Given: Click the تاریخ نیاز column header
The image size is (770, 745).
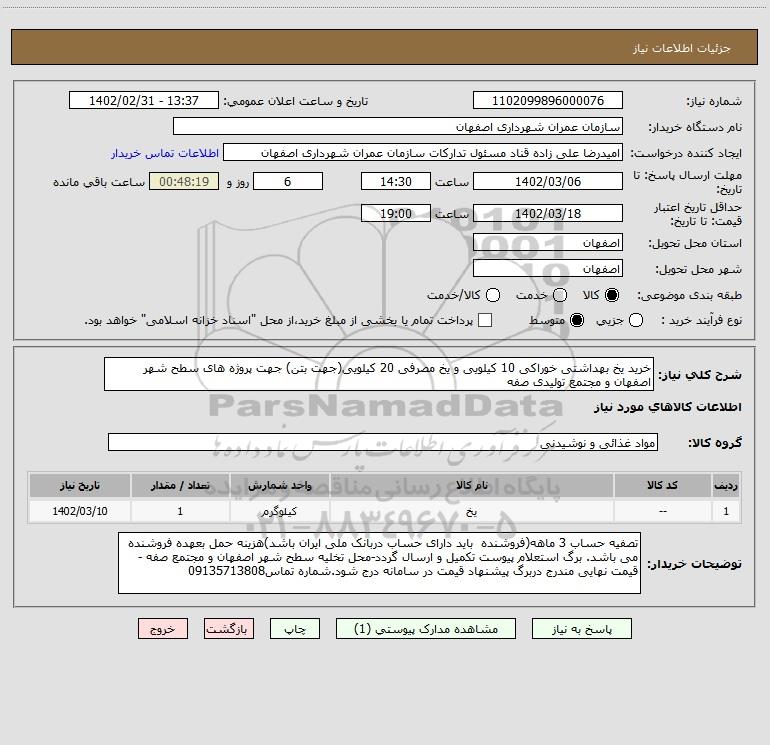Looking at the screenshot, I should pyautogui.click(x=80, y=485).
